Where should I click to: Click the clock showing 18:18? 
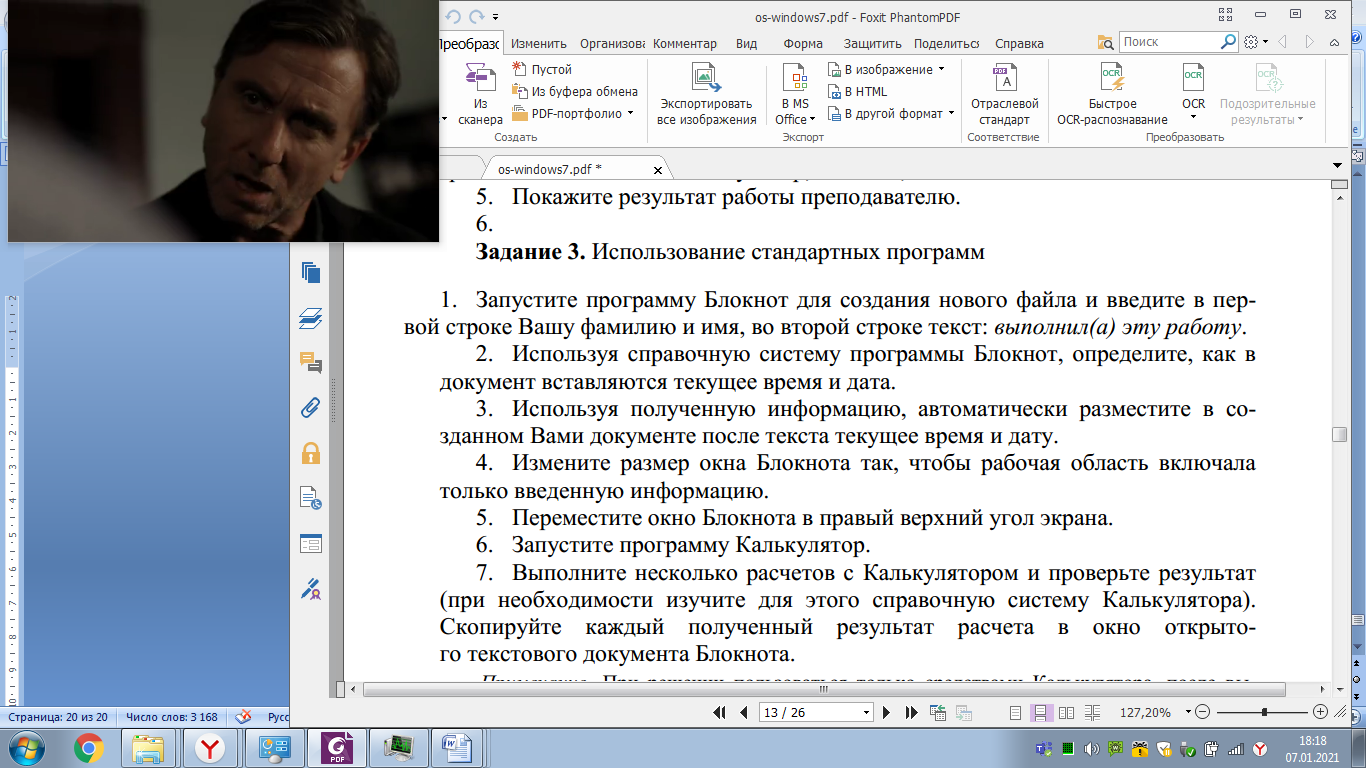(x=1313, y=741)
